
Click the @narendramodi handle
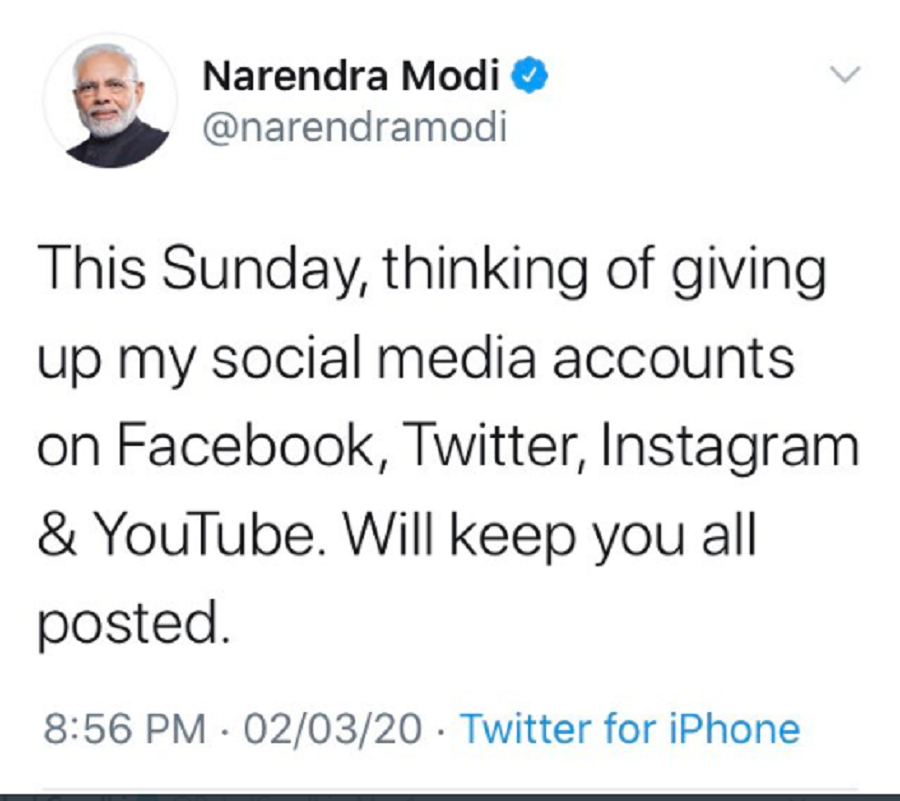tap(355, 126)
